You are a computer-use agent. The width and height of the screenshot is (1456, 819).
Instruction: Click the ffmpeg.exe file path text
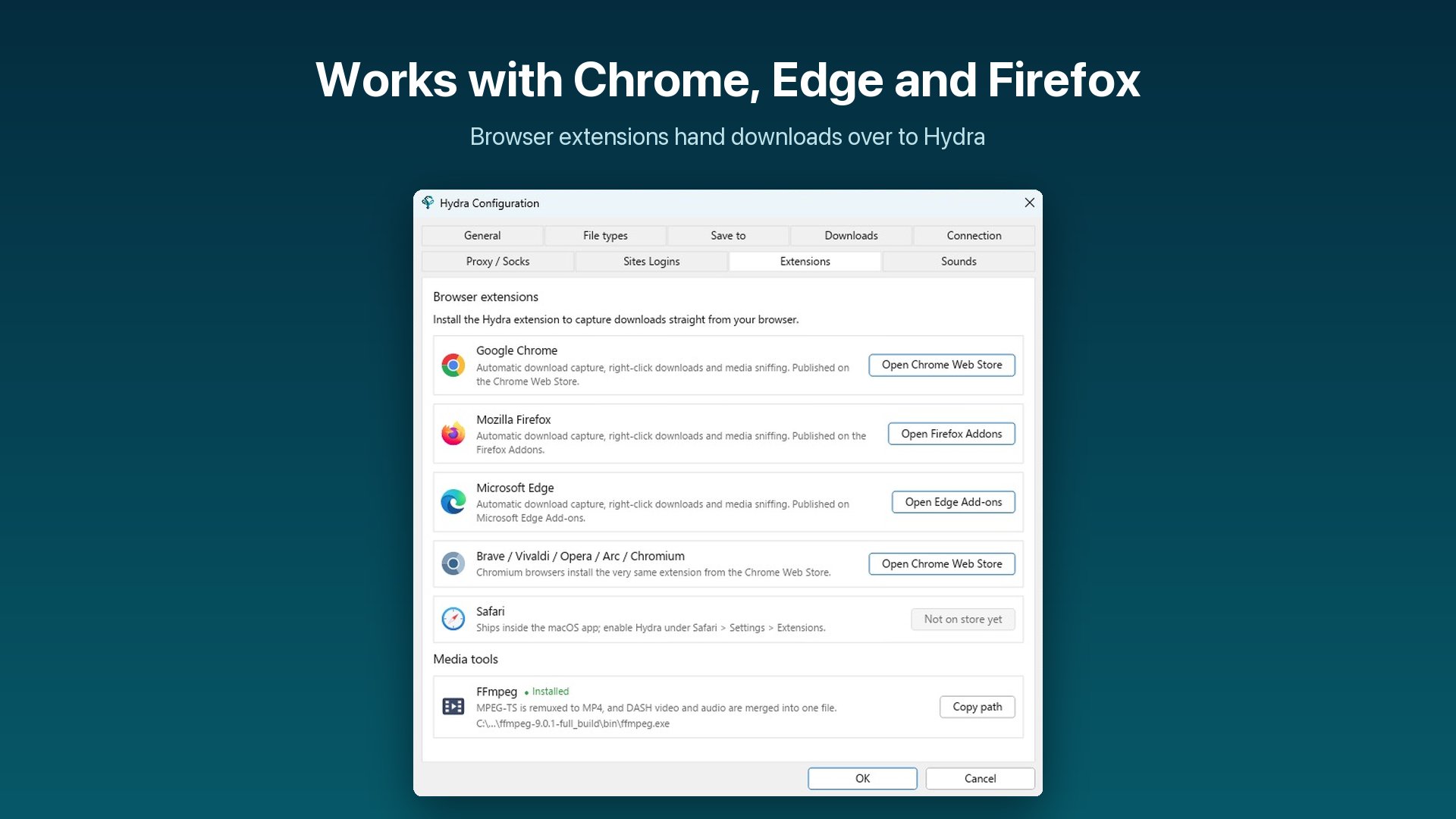pyautogui.click(x=573, y=723)
